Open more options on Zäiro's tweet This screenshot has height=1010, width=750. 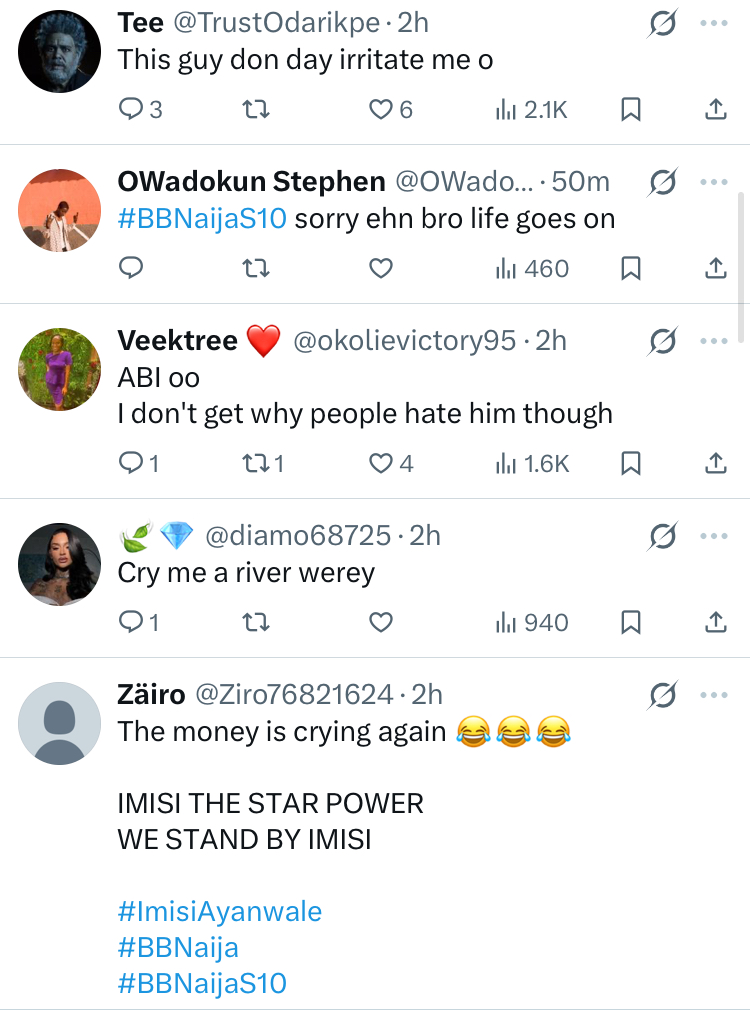click(x=714, y=695)
